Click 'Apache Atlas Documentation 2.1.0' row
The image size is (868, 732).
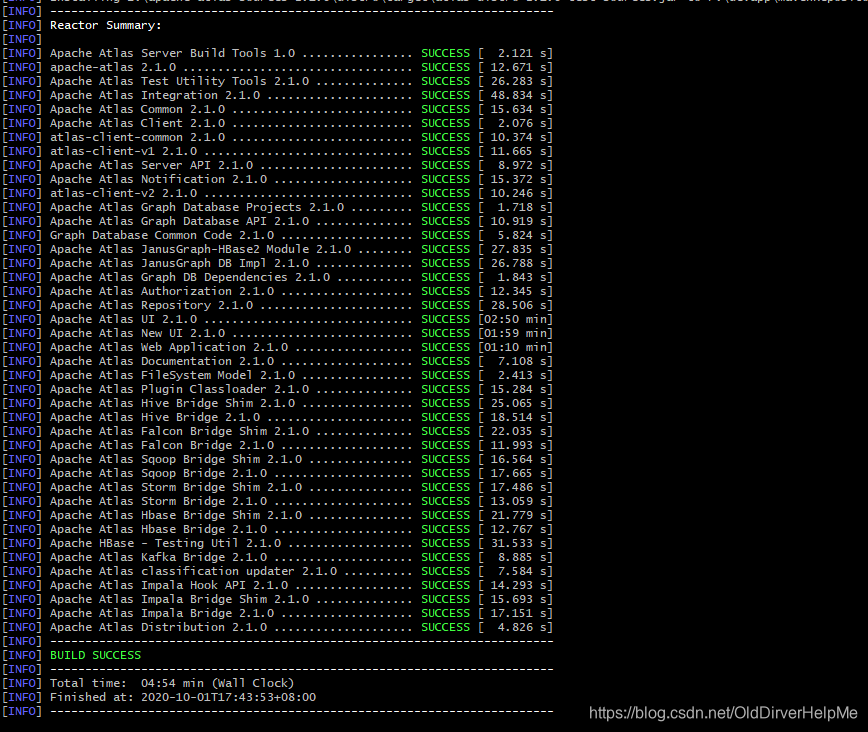162,361
